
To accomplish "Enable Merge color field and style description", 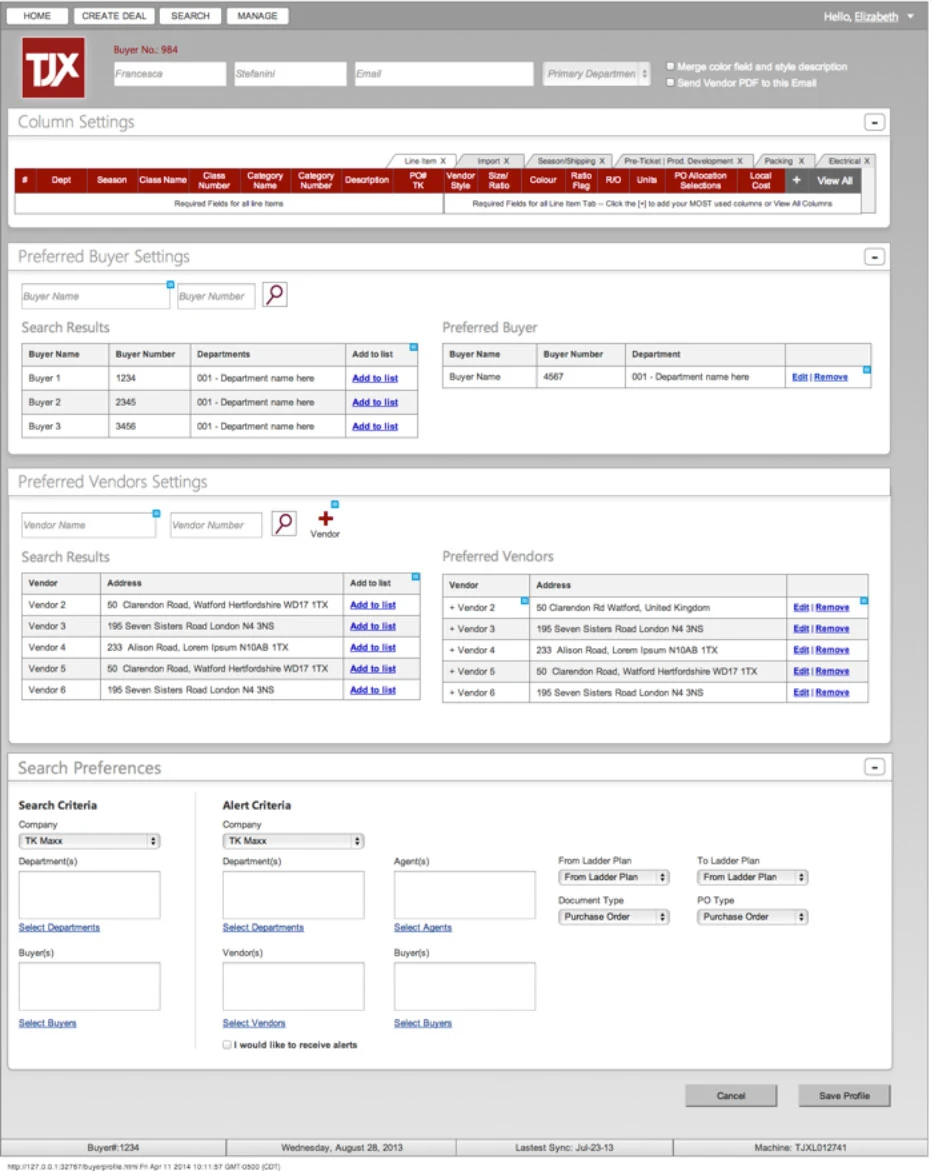I will click(x=670, y=66).
